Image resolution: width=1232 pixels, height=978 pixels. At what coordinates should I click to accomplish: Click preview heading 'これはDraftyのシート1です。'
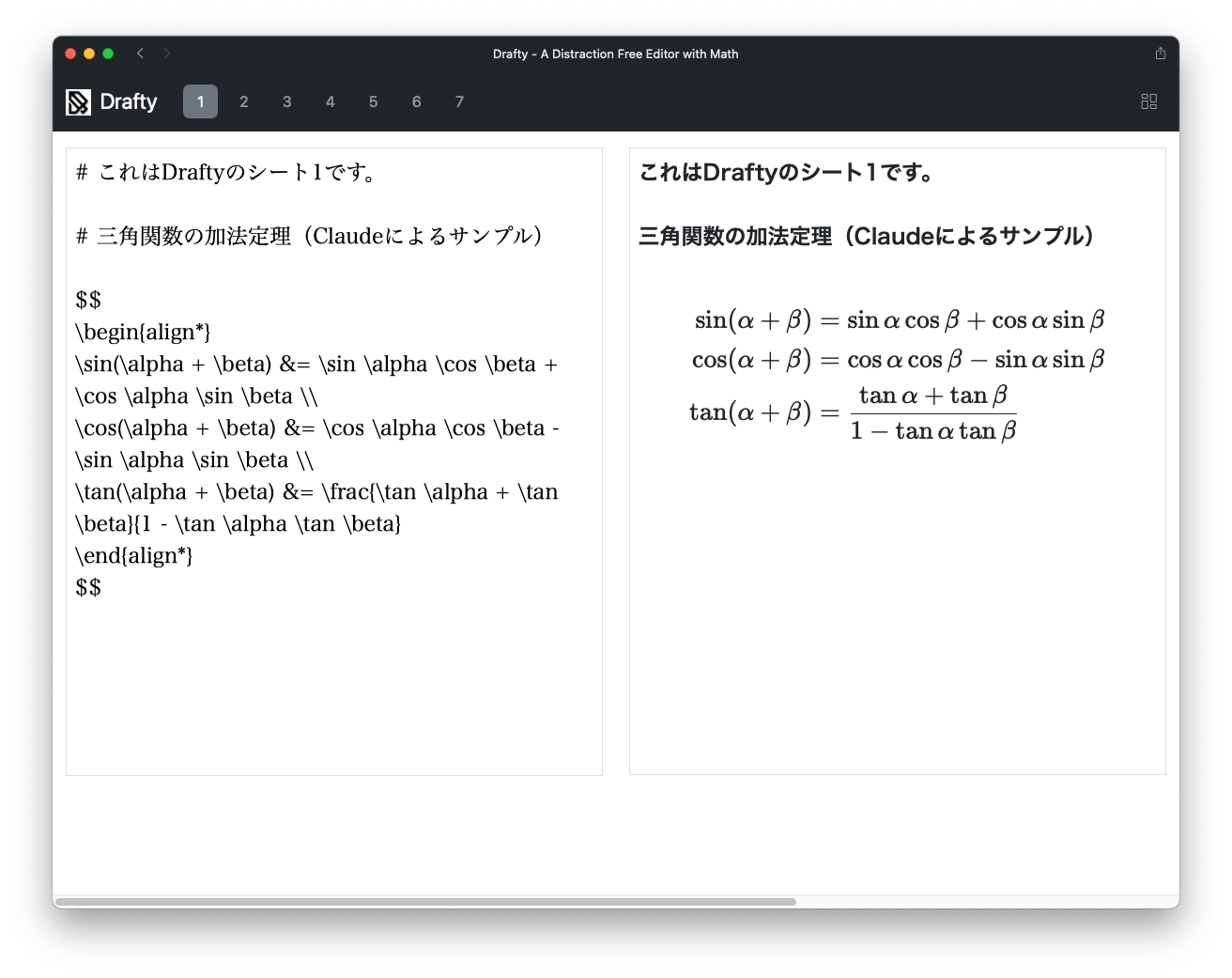point(786,173)
